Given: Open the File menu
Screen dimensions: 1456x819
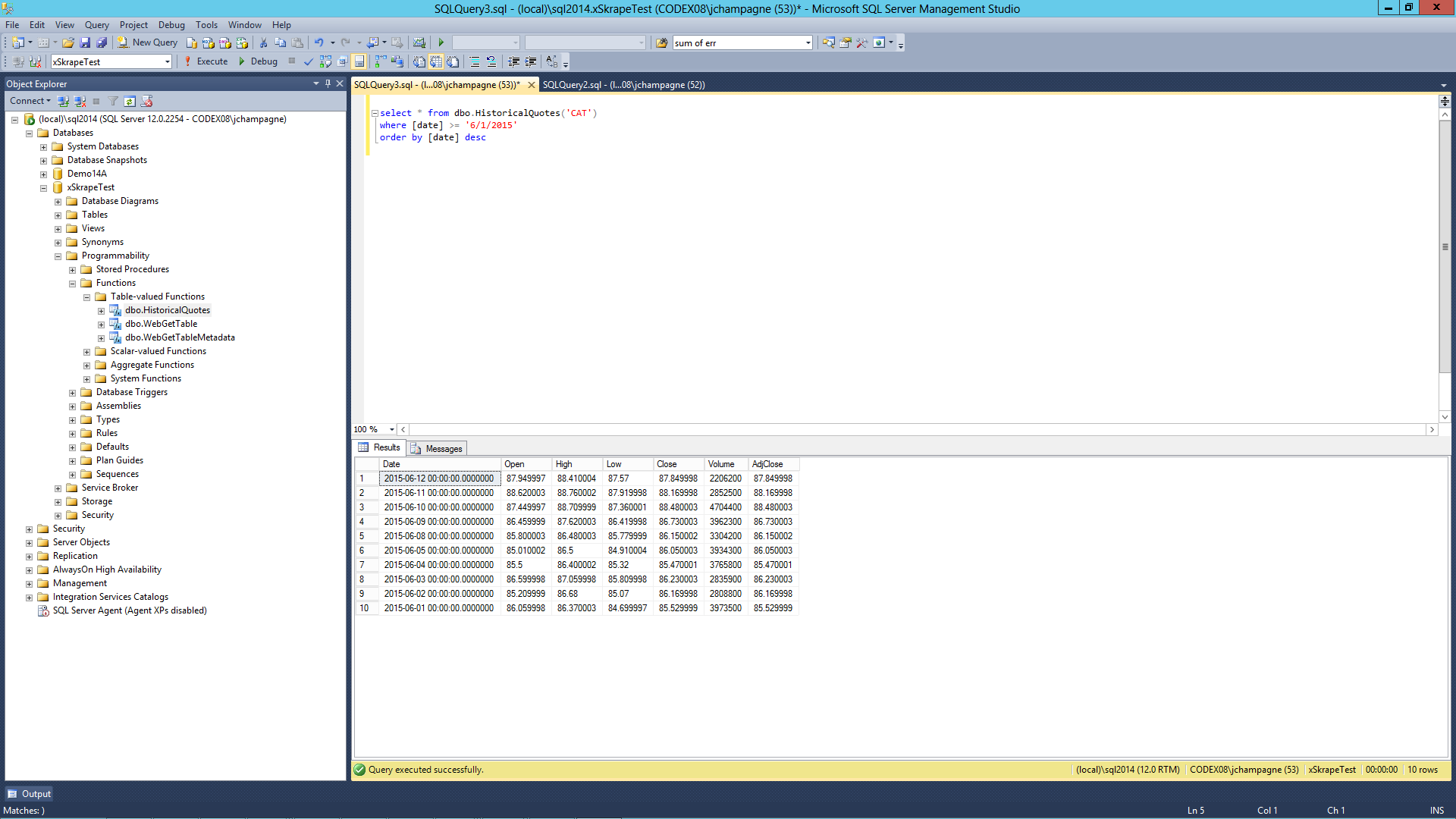Looking at the screenshot, I should coord(12,24).
